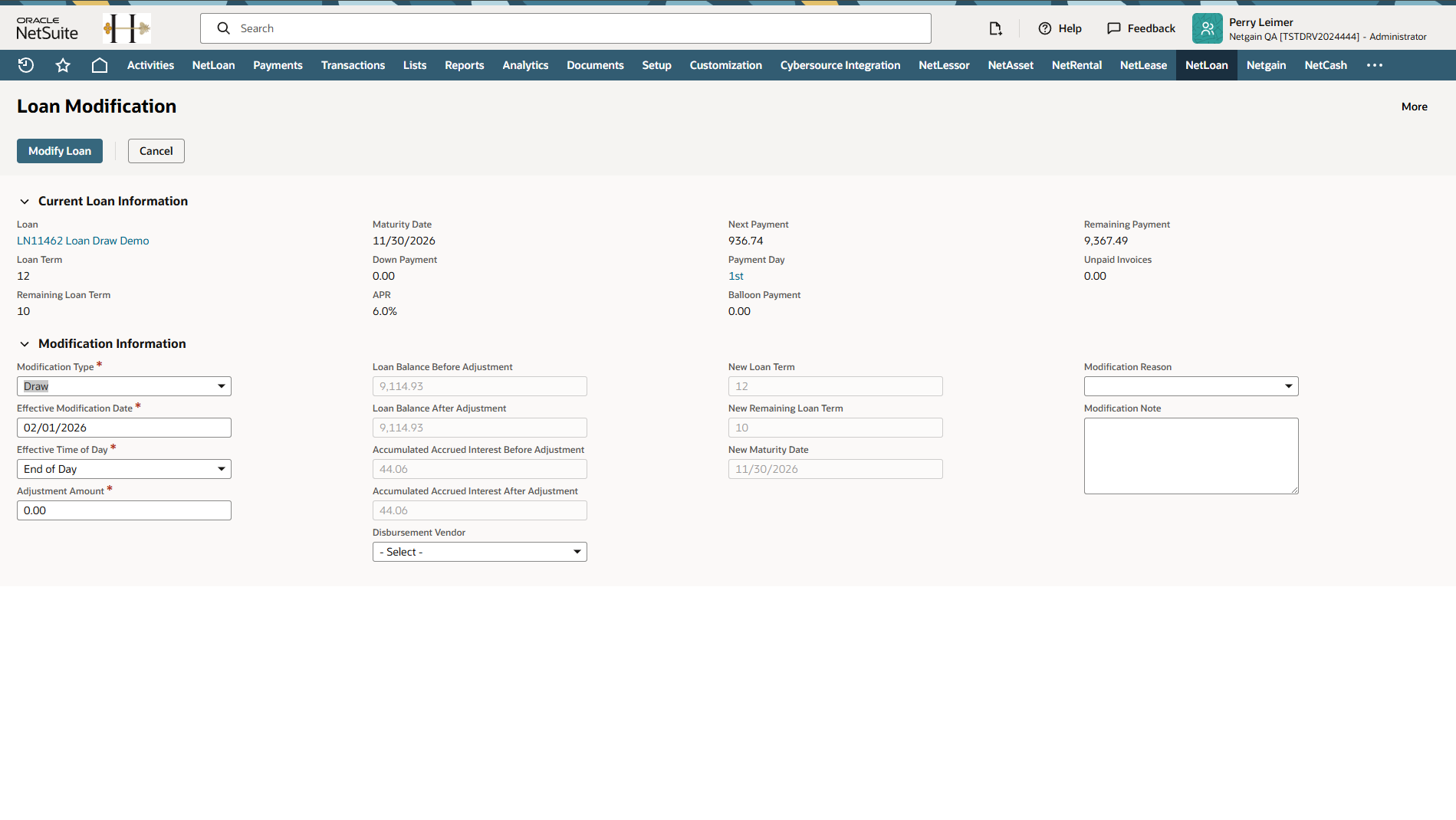
Task: Click the Shortcuts star icon
Action: tap(63, 65)
